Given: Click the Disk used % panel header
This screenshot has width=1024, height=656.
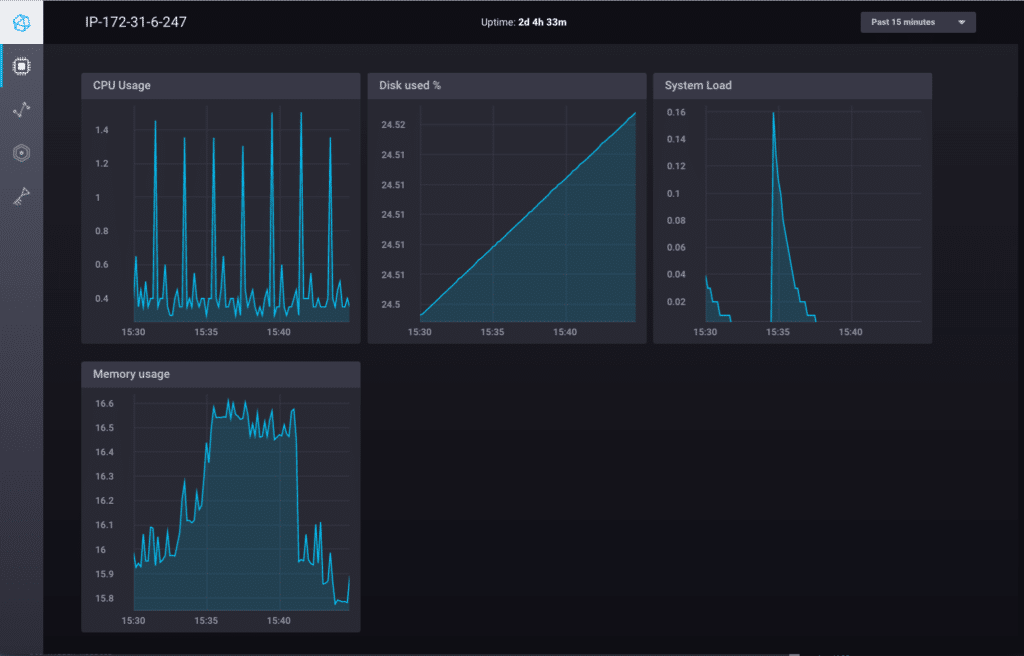Looking at the screenshot, I should click(506, 86).
